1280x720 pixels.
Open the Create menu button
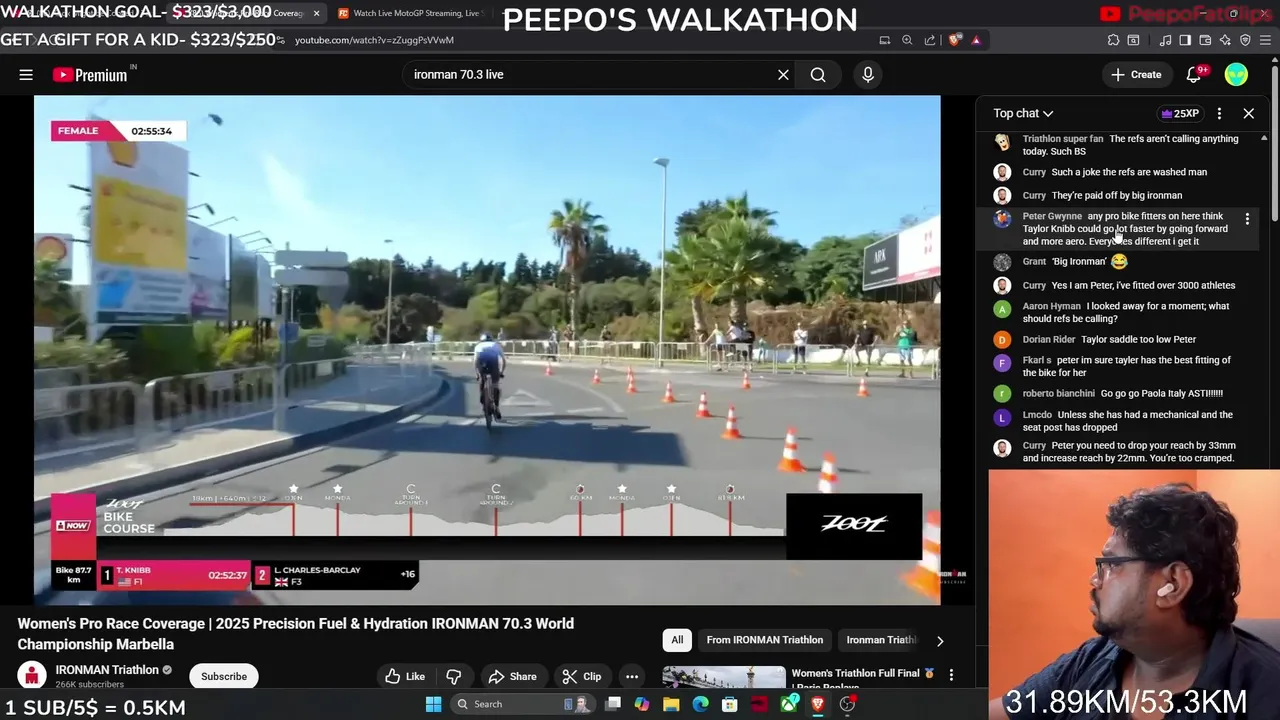pos(1136,74)
